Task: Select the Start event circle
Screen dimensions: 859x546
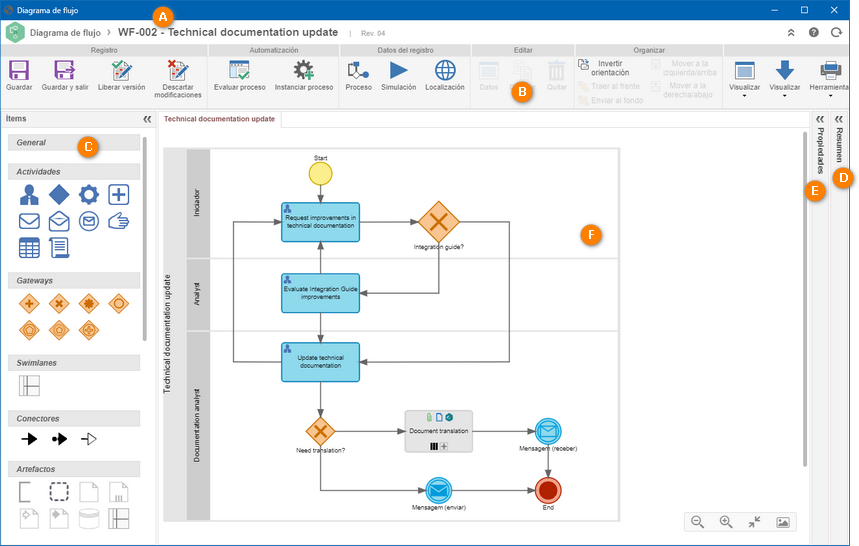Action: click(x=320, y=174)
